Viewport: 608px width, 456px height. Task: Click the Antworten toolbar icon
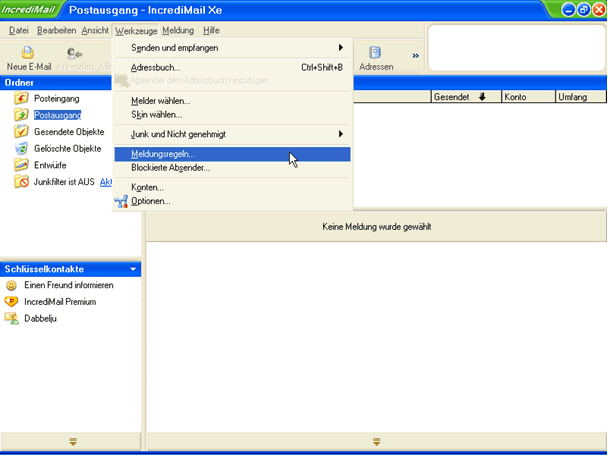pyautogui.click(x=74, y=52)
